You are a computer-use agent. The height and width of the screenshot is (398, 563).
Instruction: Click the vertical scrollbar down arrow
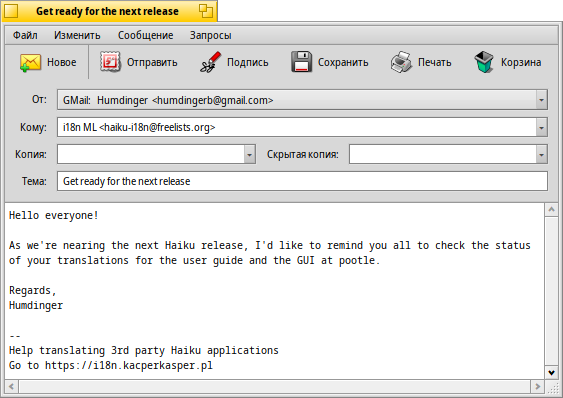[552, 372]
